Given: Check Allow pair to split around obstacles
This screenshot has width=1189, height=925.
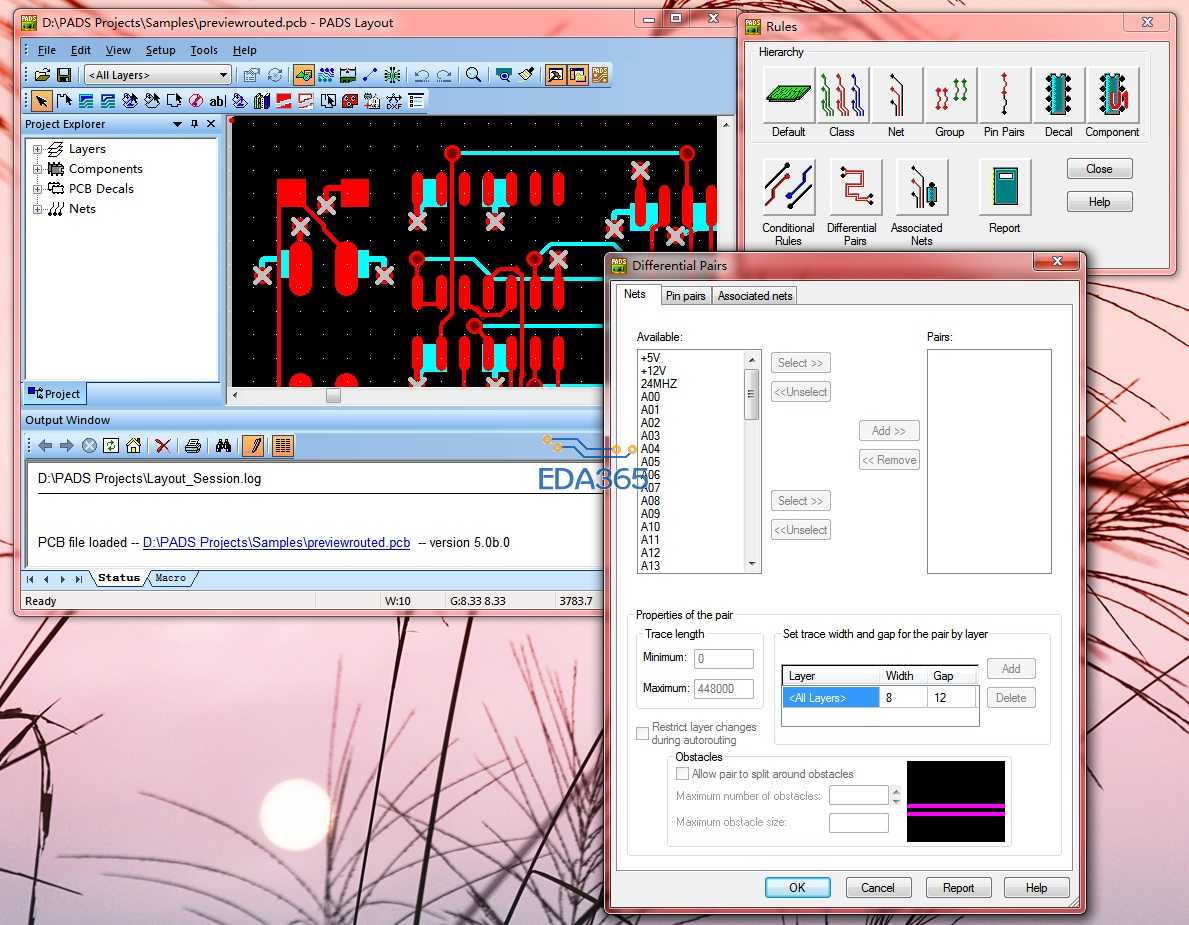Looking at the screenshot, I should (x=683, y=774).
